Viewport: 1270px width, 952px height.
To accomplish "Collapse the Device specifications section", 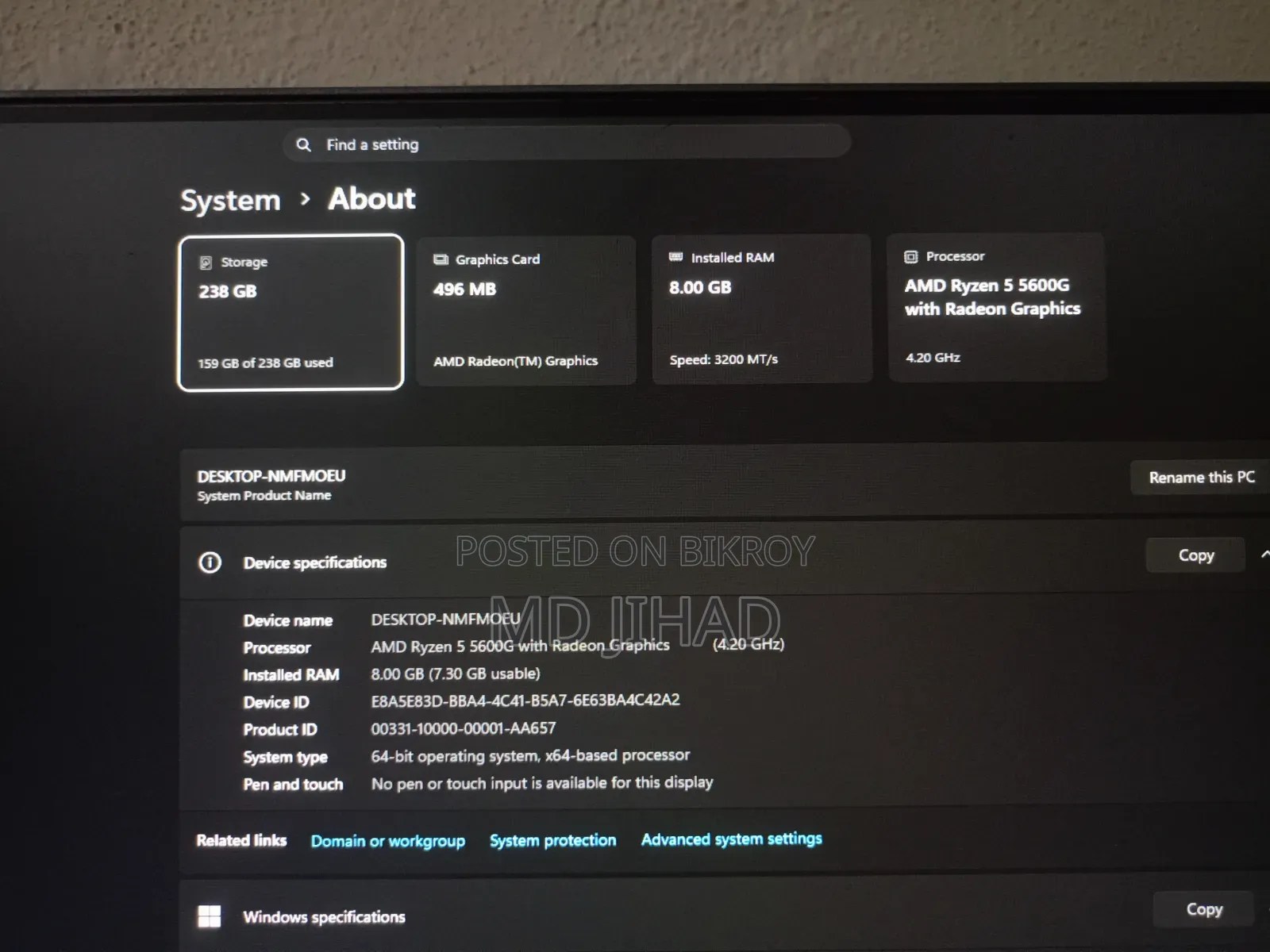I will point(1264,555).
